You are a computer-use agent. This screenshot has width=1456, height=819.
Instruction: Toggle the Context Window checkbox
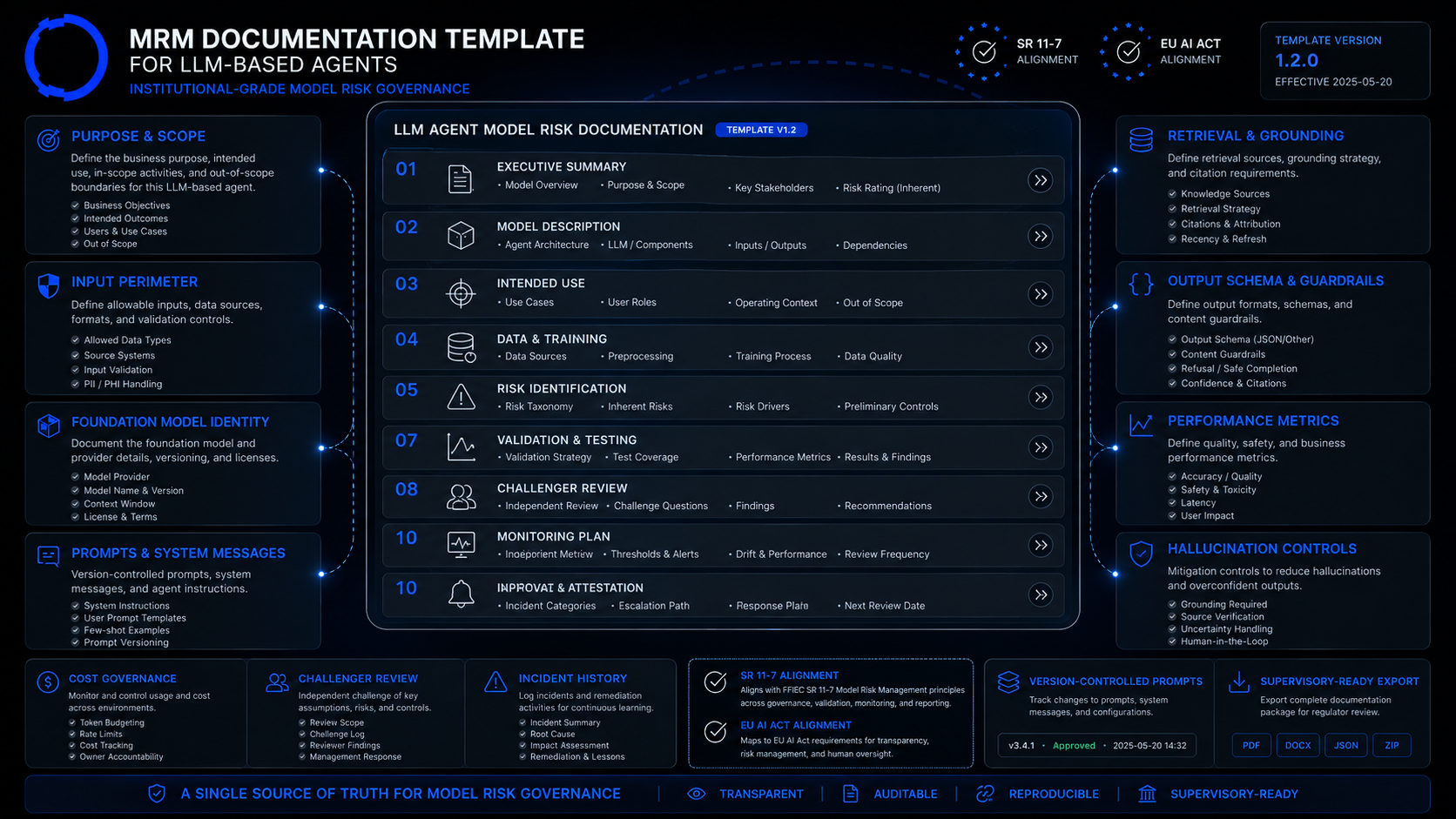tap(76, 504)
